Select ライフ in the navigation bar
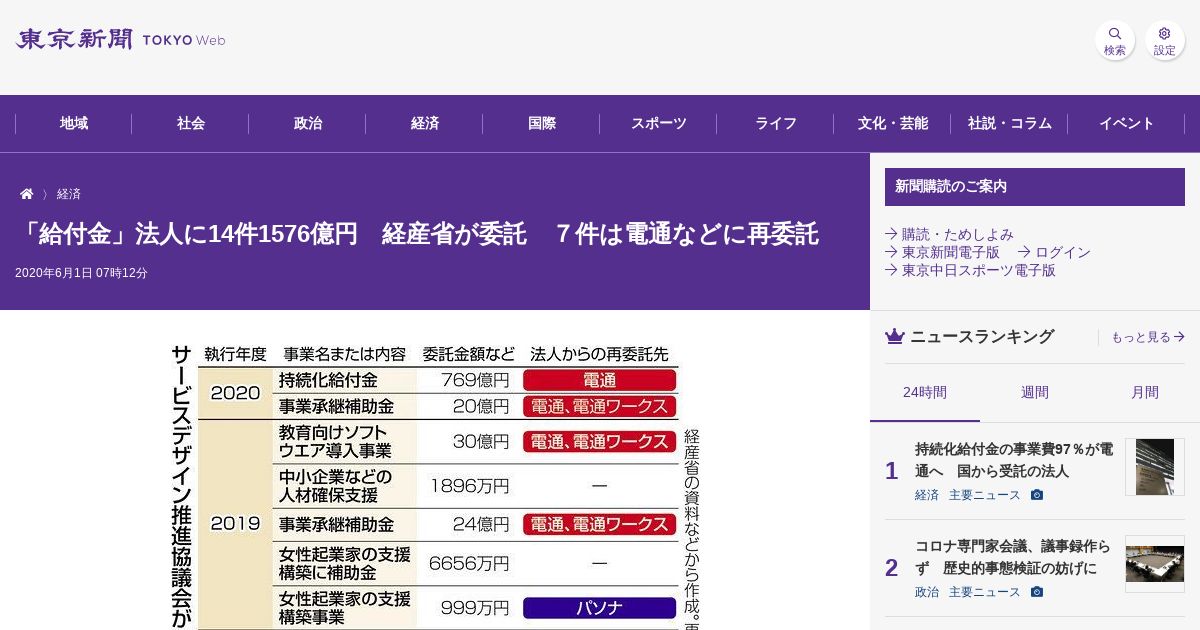Screen dimensions: 1200x630 776,123
